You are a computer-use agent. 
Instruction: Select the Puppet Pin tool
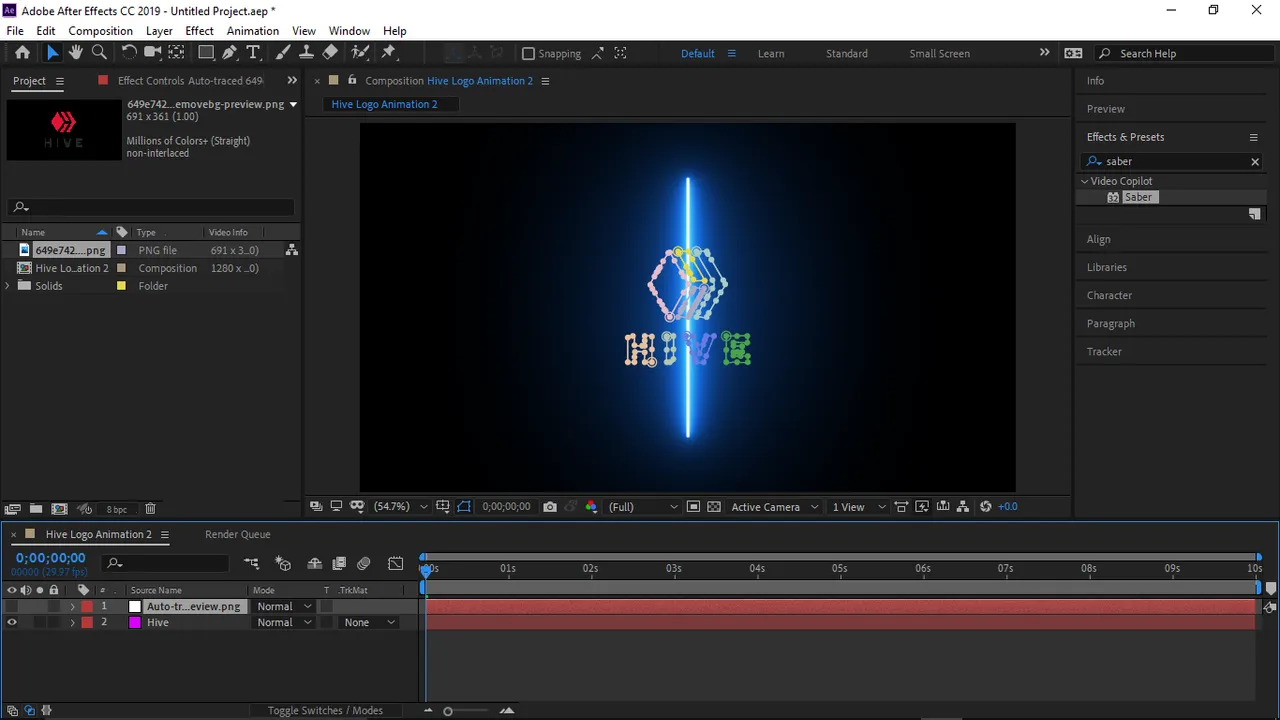pyautogui.click(x=389, y=53)
